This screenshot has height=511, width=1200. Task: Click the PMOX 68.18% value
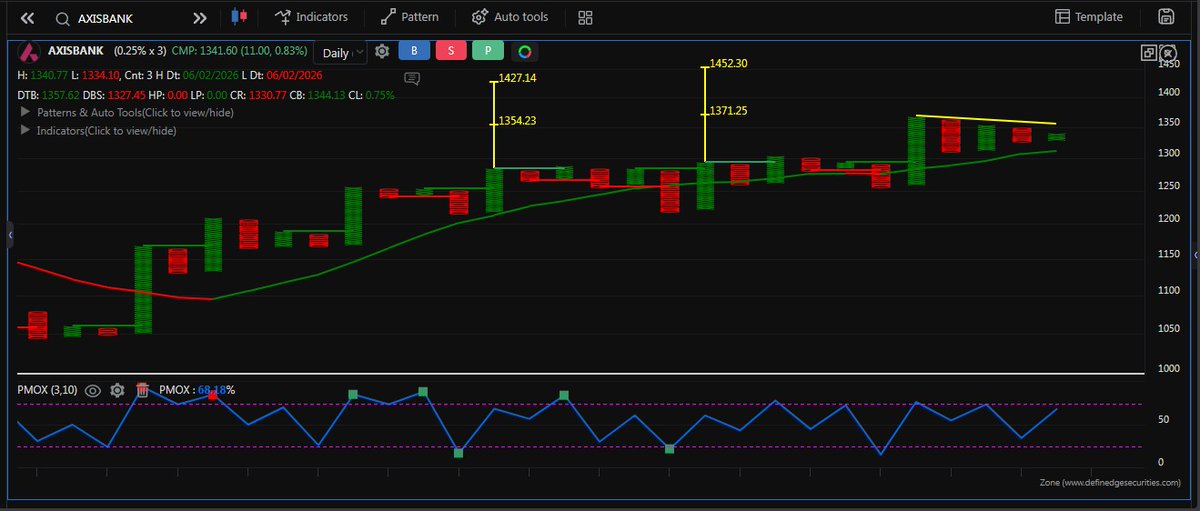[x=215, y=390]
